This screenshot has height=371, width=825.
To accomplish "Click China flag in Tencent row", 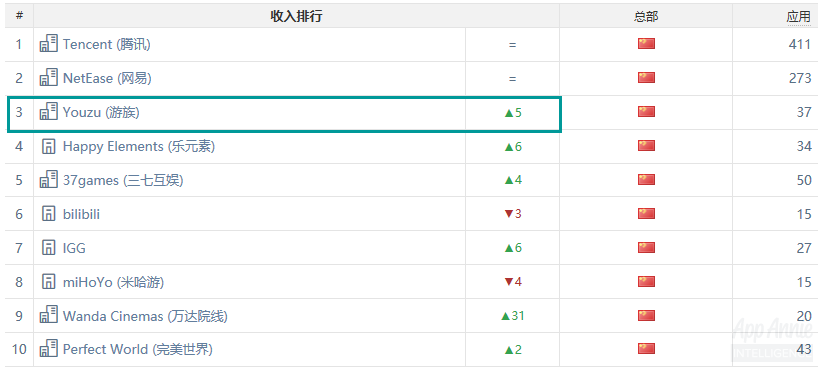I will pos(646,44).
